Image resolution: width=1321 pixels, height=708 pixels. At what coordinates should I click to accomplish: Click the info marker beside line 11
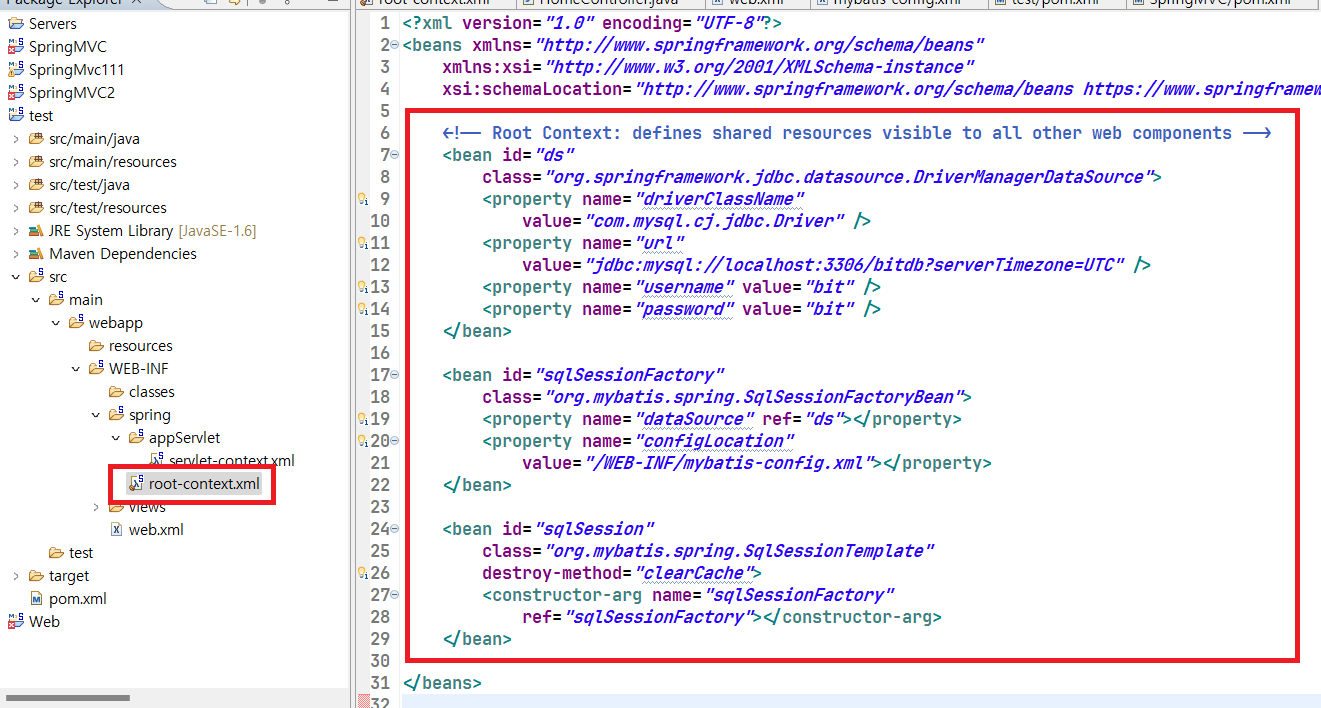click(x=363, y=243)
